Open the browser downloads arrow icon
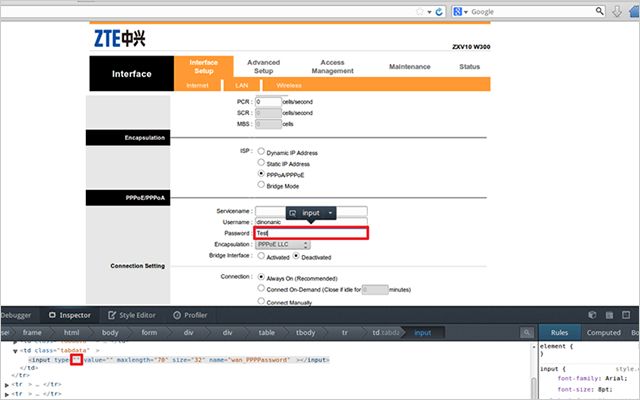640x400 pixels. [x=617, y=12]
